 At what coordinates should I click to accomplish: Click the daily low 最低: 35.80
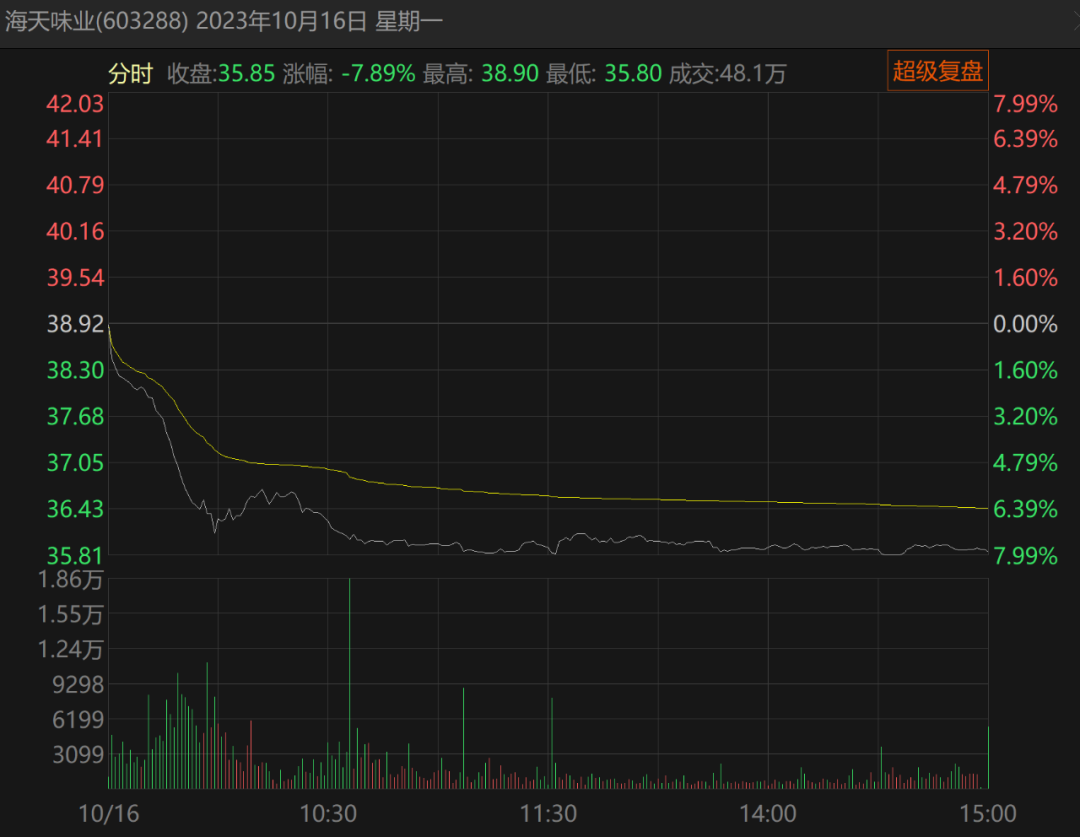(603, 74)
